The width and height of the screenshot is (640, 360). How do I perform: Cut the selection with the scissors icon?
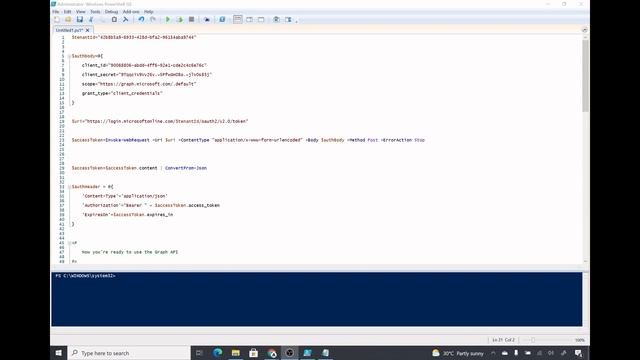[x=91, y=20]
